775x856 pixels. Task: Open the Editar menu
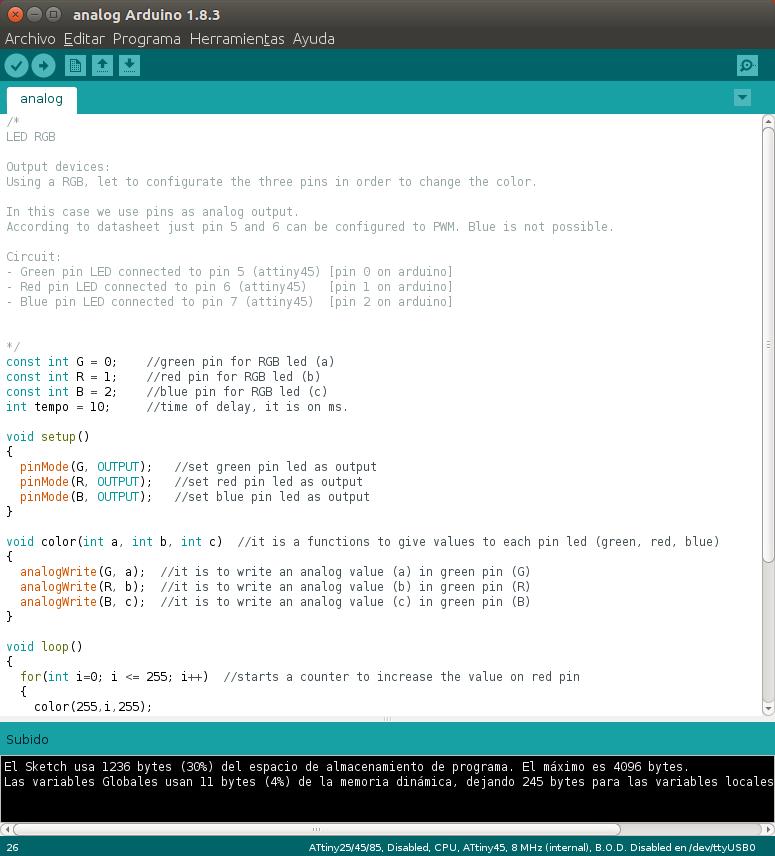[84, 39]
